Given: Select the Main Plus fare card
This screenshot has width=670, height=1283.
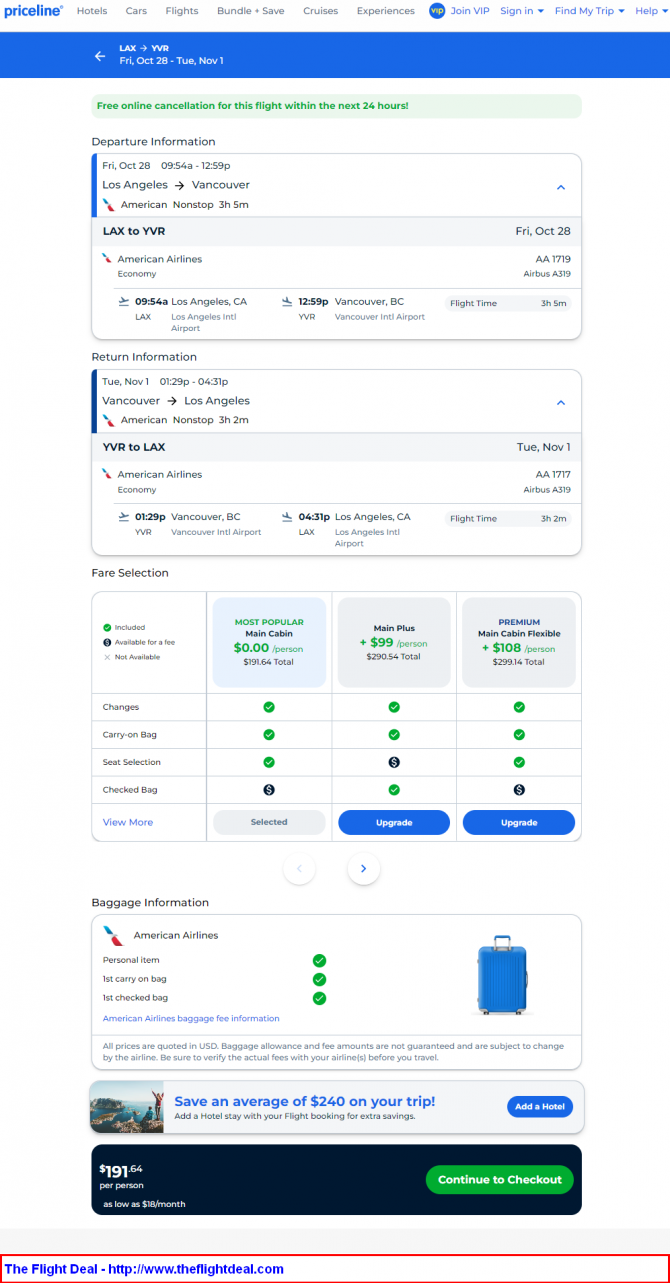Looking at the screenshot, I should [394, 642].
